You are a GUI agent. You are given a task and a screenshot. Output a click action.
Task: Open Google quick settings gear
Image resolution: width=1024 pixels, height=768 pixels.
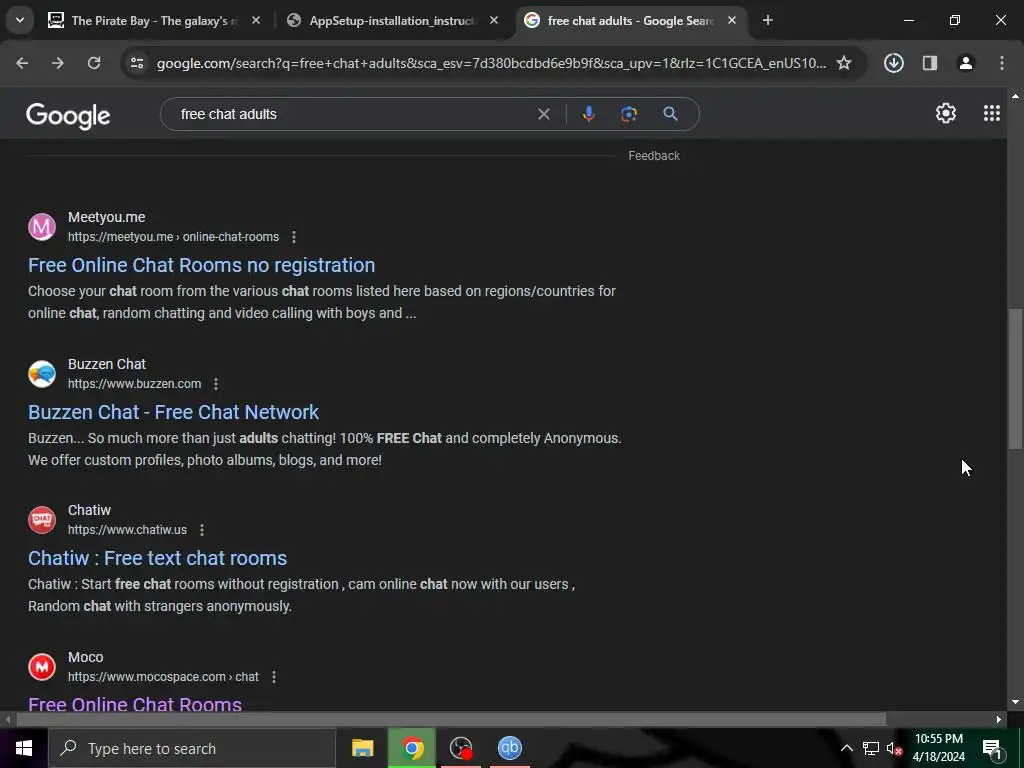[x=946, y=114]
